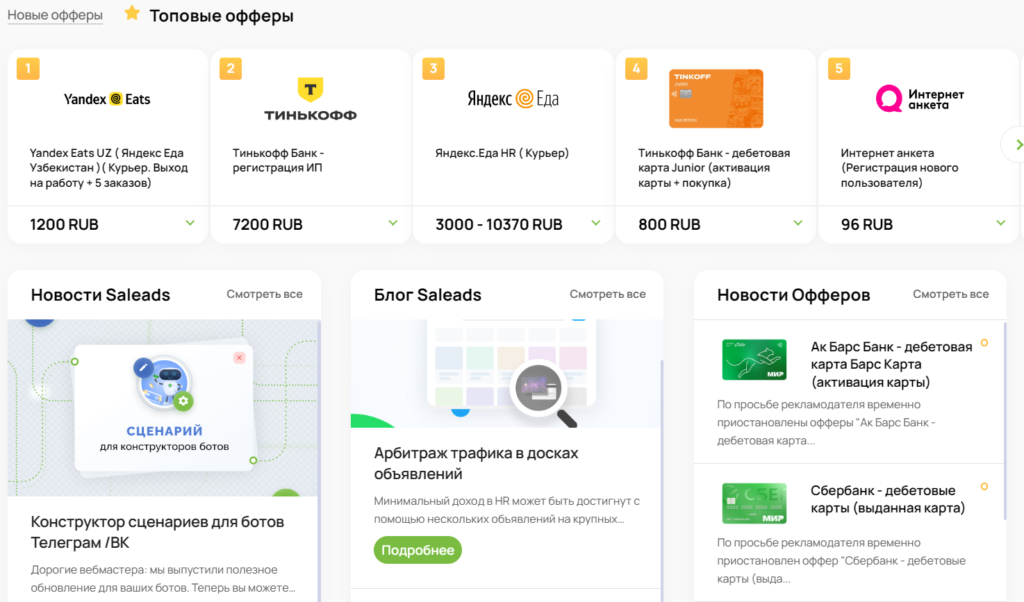View all Новости Saleads
This screenshot has width=1024, height=602.
click(264, 294)
